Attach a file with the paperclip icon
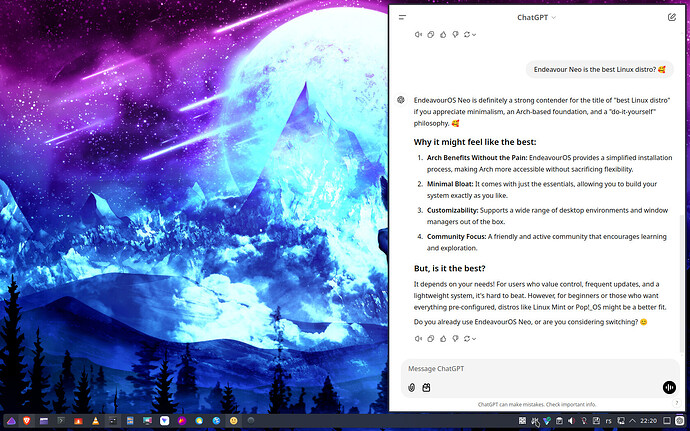The height and width of the screenshot is (431, 690). point(411,387)
